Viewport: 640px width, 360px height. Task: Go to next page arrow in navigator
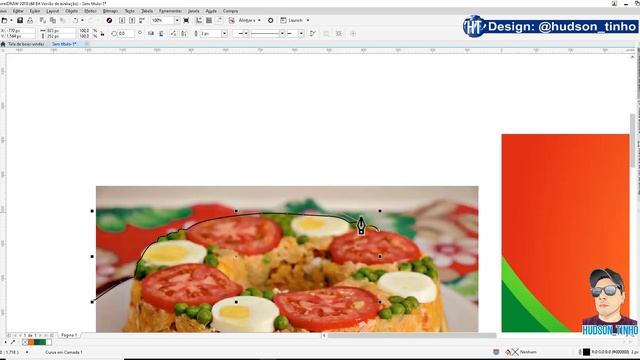click(40, 335)
